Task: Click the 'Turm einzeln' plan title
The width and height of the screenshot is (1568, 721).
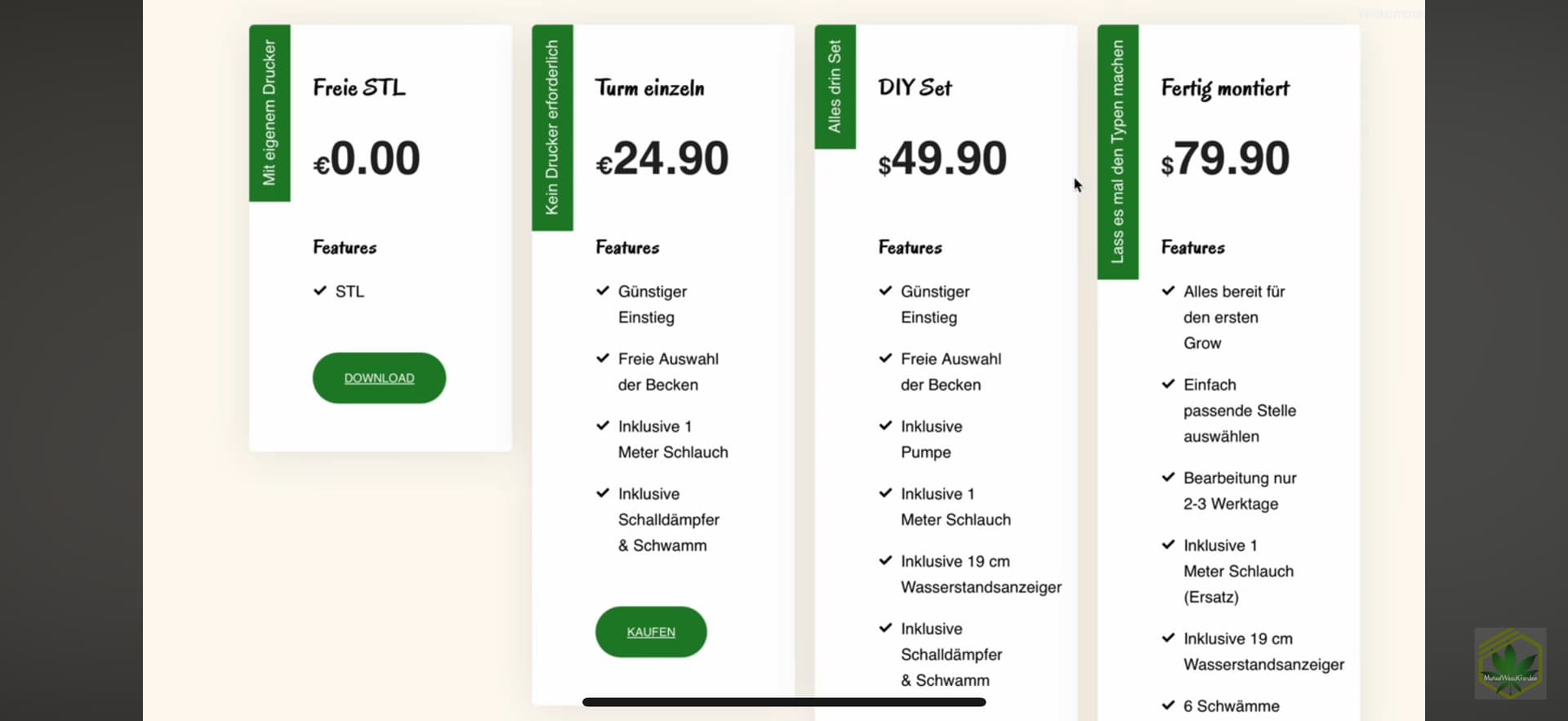Action: coord(649,88)
